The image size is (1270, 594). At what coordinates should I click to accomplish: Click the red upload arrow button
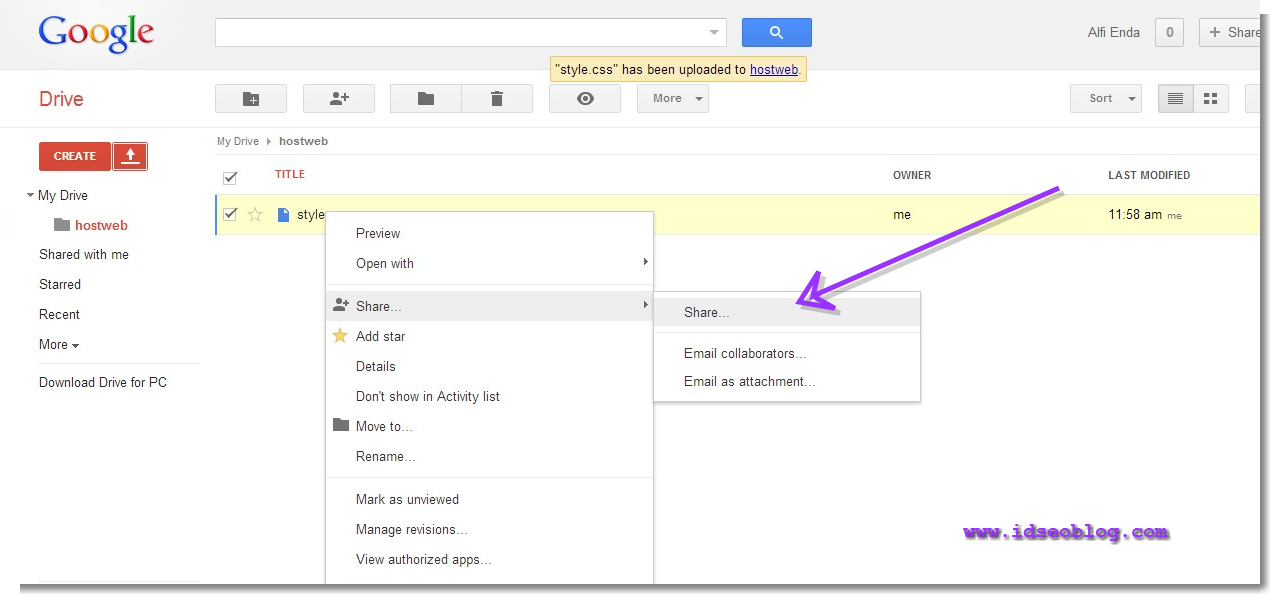point(130,156)
